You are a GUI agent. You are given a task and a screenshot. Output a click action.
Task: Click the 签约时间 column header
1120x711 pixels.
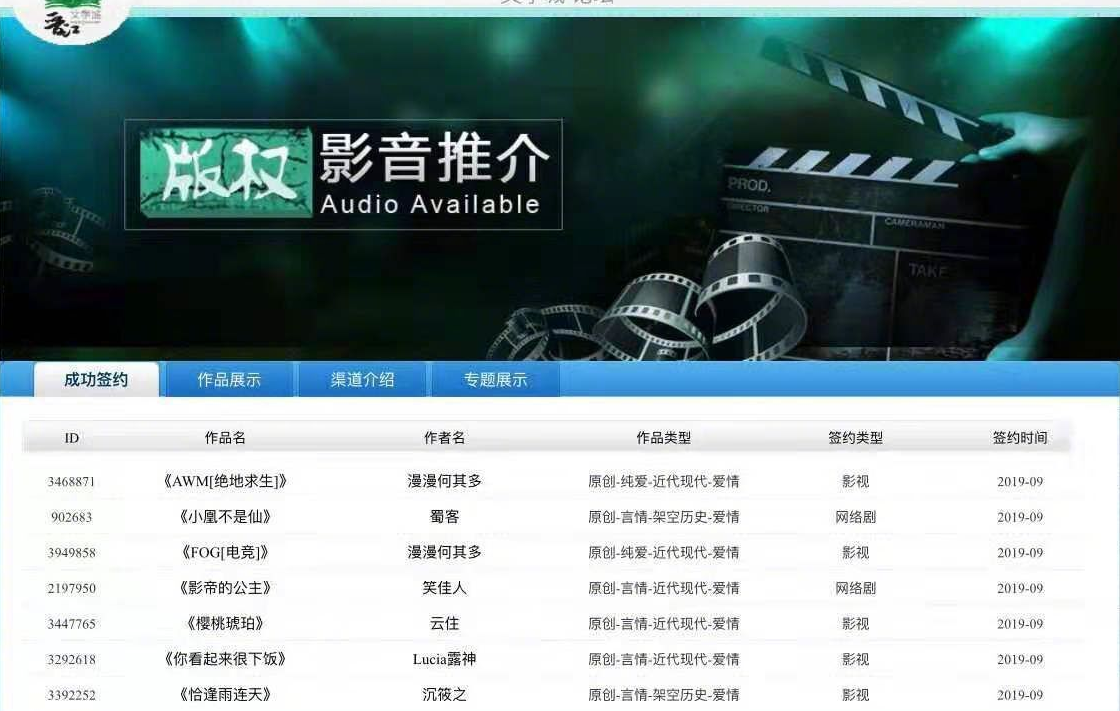[1019, 438]
